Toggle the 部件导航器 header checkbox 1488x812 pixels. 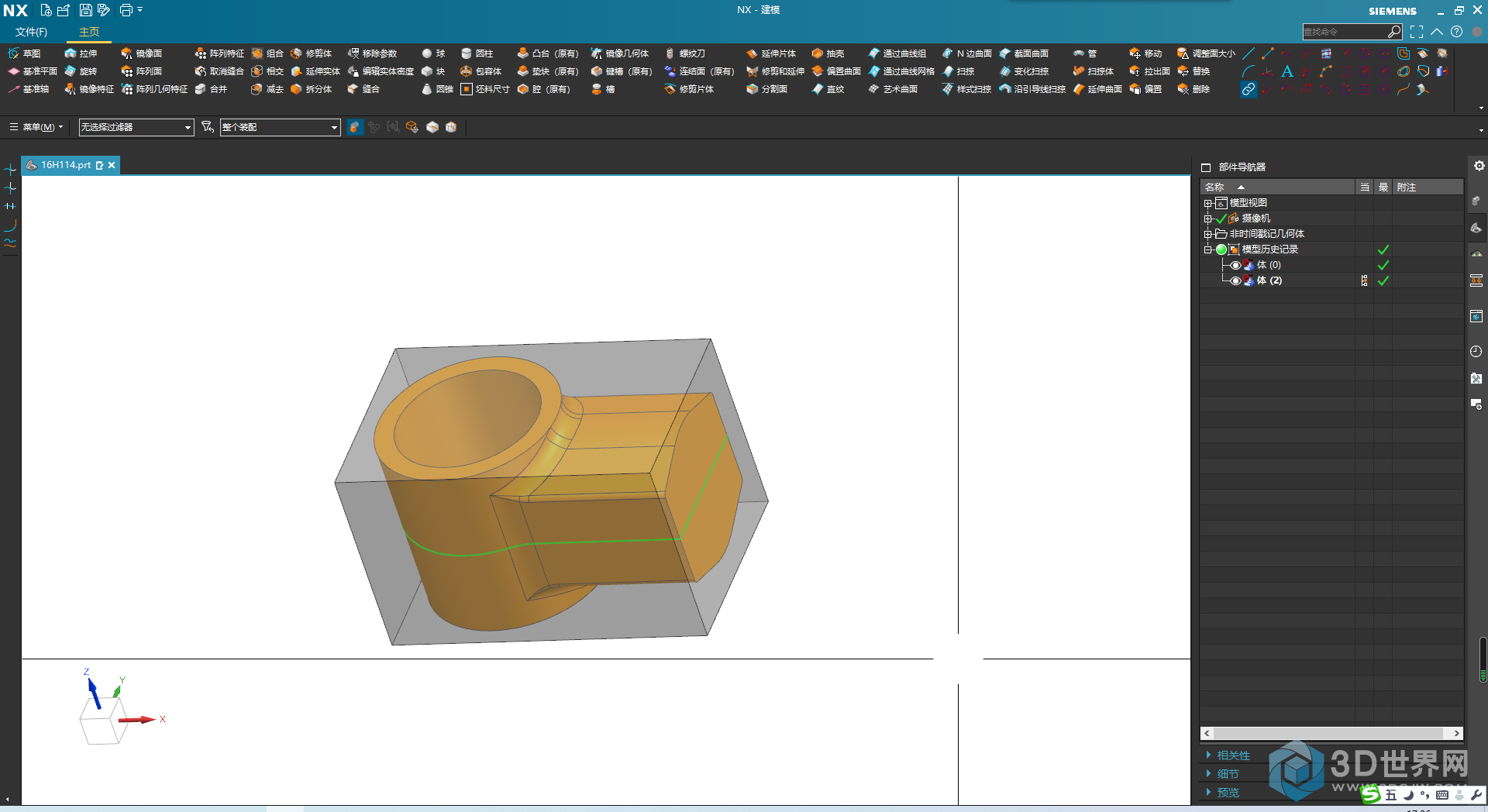(x=1206, y=167)
